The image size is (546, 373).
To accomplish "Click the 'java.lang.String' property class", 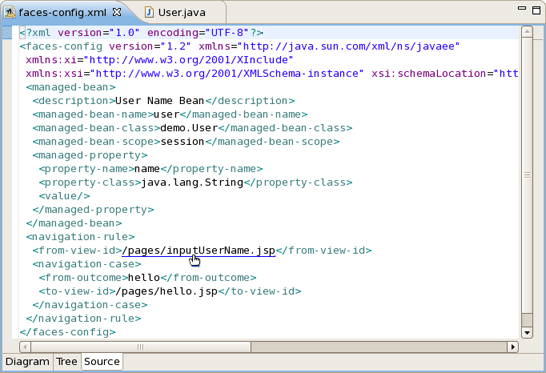I will (192, 182).
